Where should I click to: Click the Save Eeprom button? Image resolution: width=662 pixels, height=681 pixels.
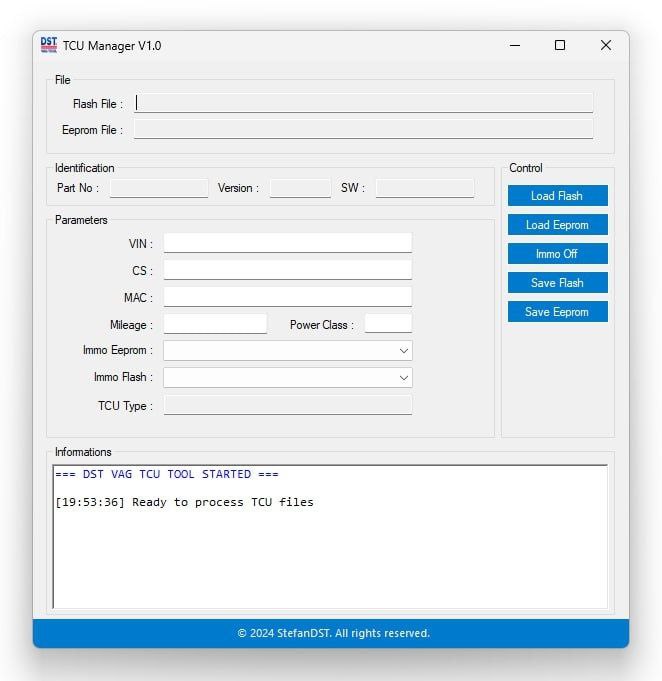557,312
